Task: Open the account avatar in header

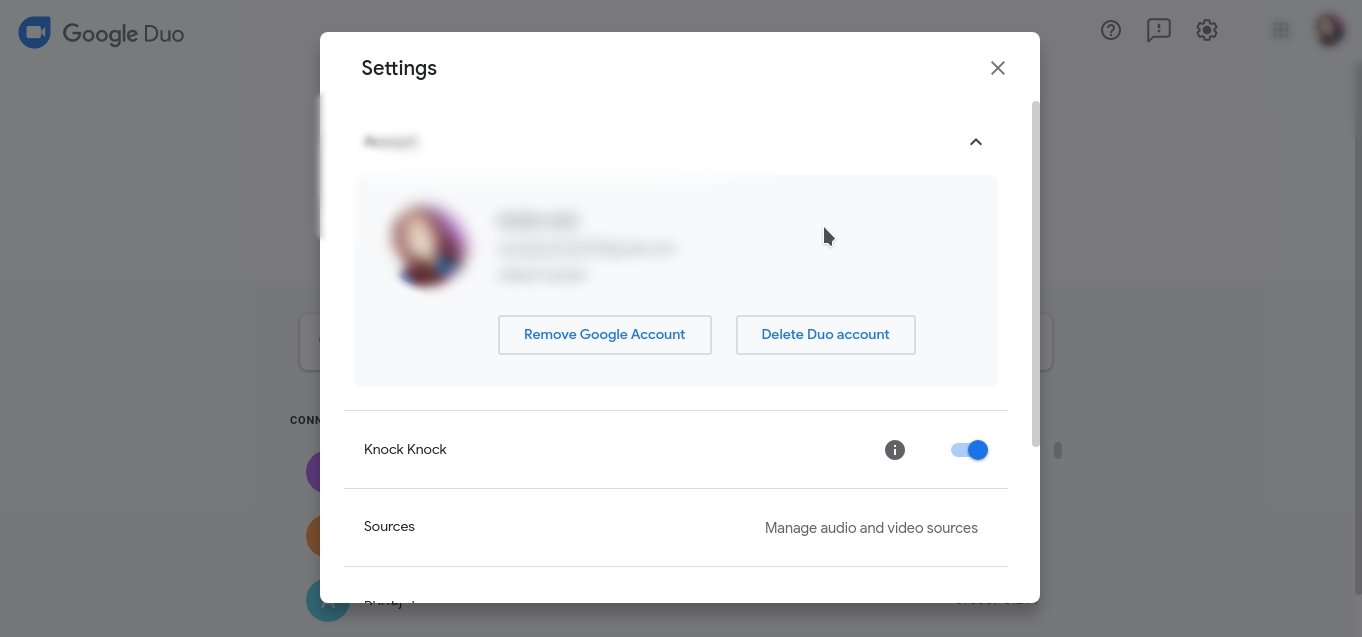Action: (1329, 30)
